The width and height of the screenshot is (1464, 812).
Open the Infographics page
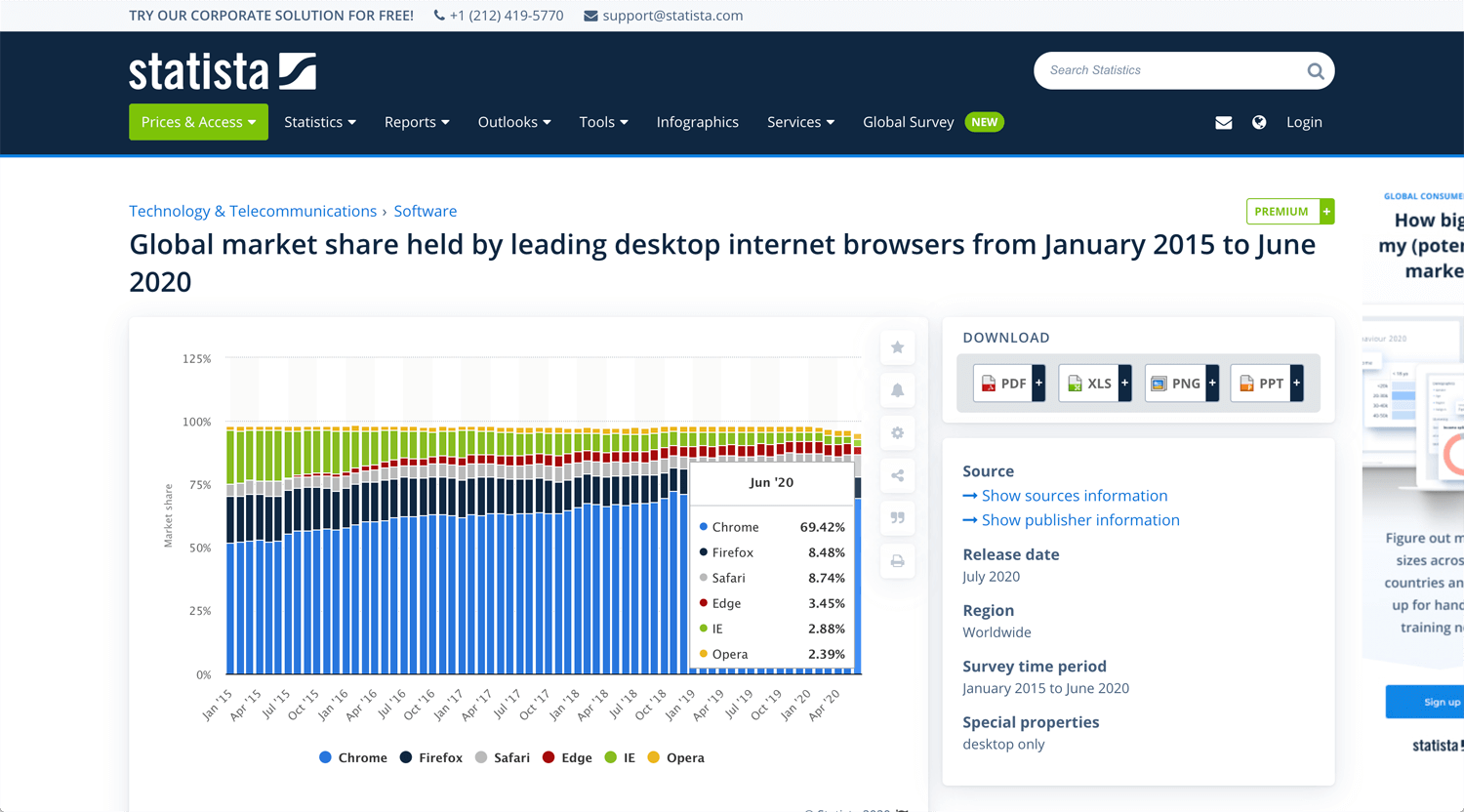pos(698,122)
